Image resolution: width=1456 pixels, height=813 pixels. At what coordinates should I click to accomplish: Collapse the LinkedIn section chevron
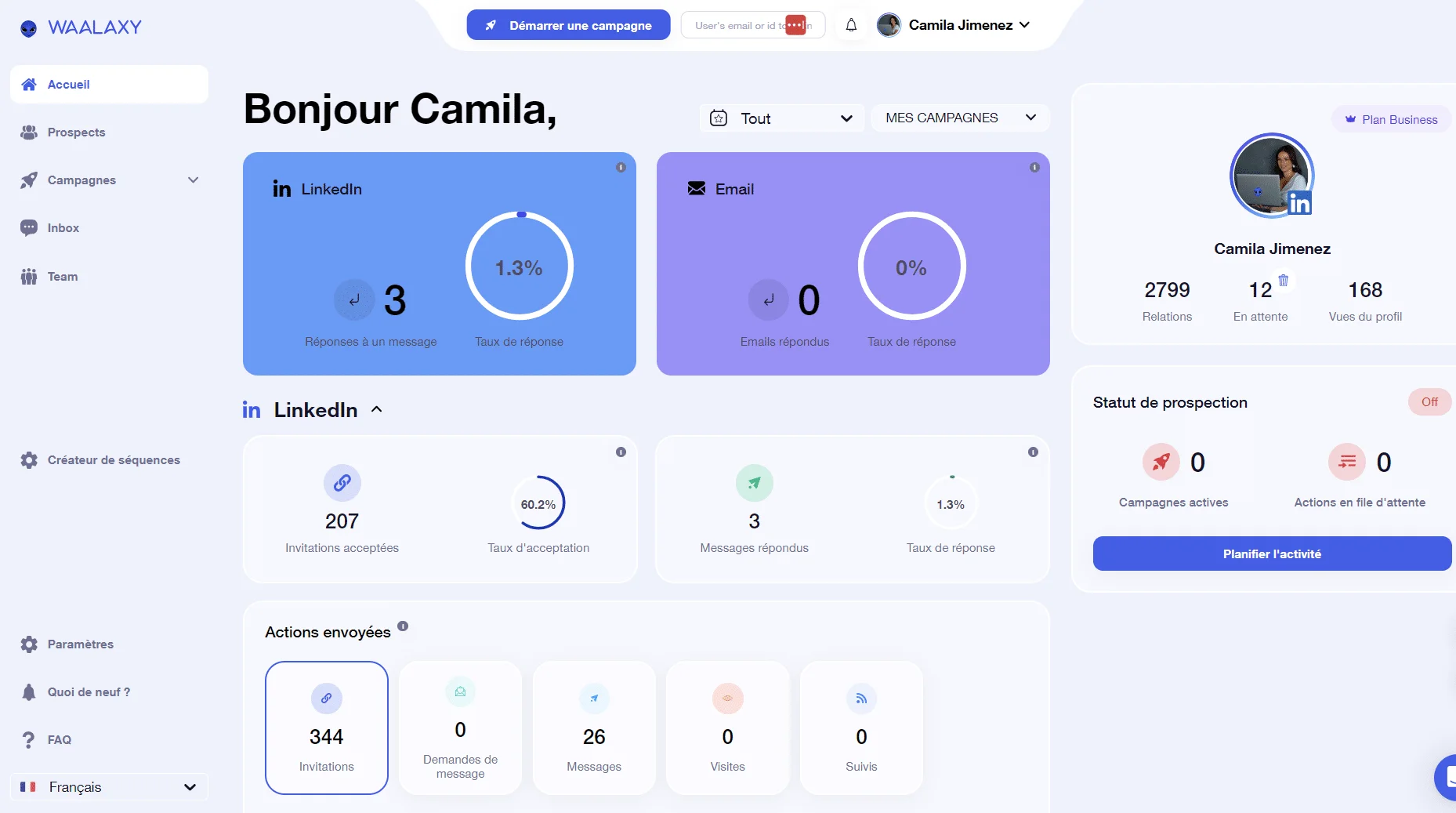tap(377, 409)
